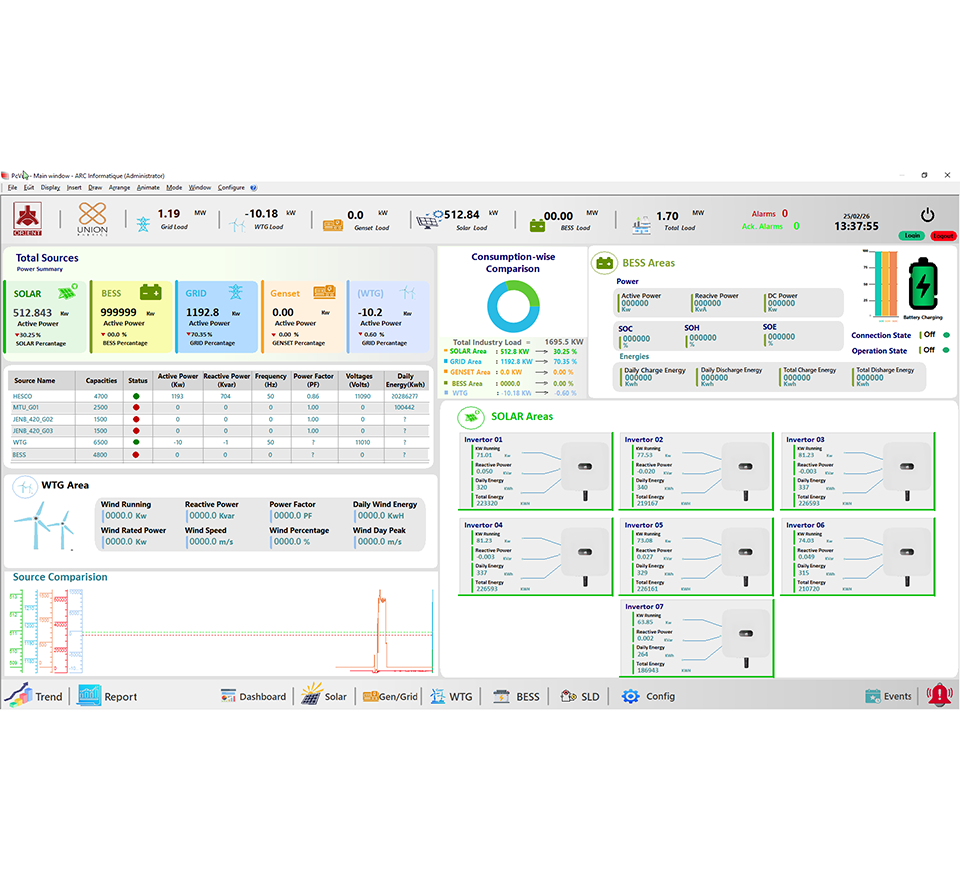
Task: Open the Configure menu
Action: [x=230, y=187]
